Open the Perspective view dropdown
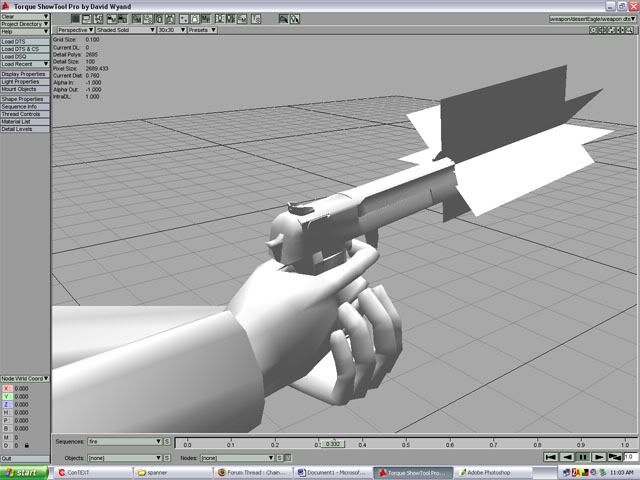Image resolution: width=640 pixels, height=480 pixels. click(72, 30)
